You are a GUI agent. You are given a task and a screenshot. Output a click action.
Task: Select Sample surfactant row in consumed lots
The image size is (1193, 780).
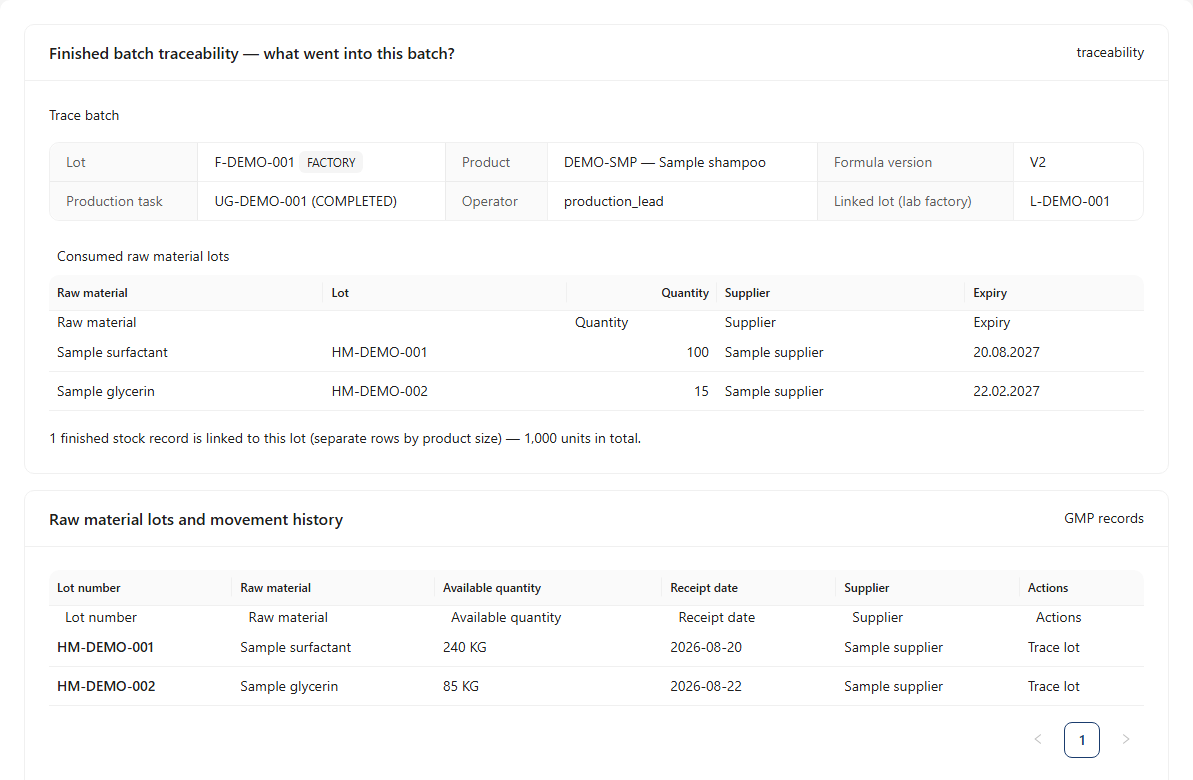pyautogui.click(x=596, y=352)
